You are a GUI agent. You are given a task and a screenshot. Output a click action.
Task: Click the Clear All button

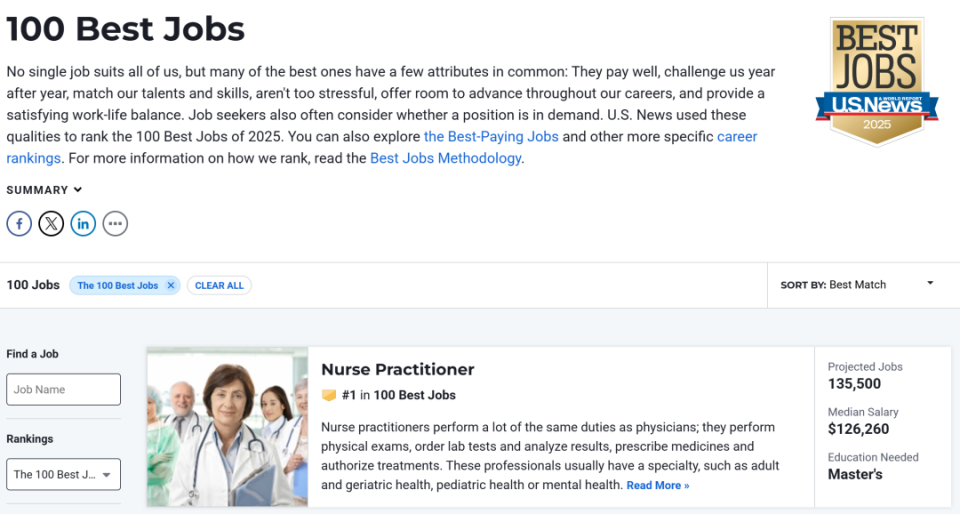(x=219, y=285)
